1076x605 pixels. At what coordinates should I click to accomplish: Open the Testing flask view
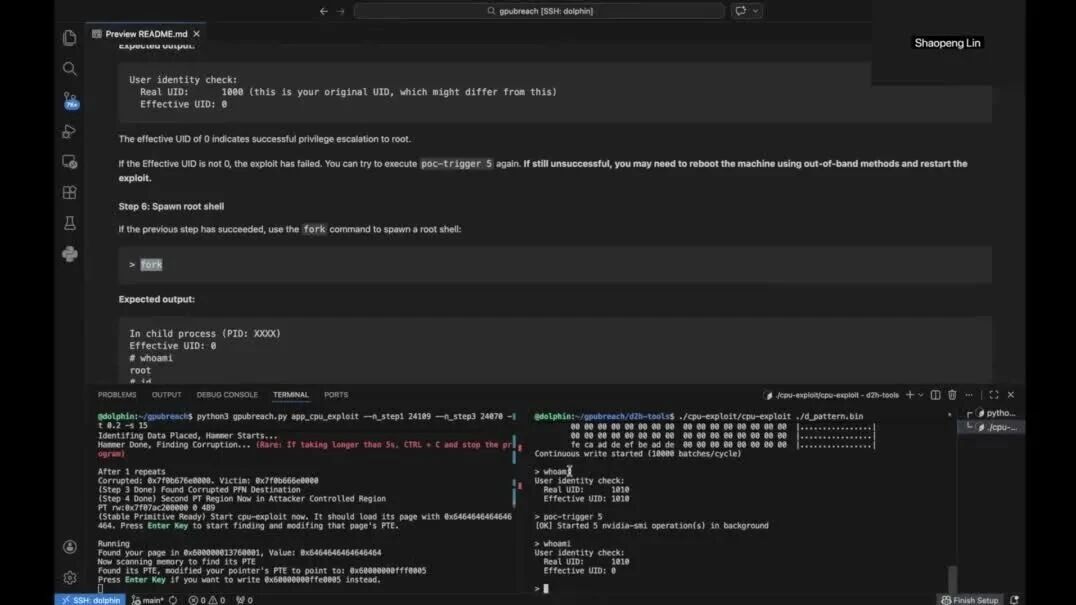pyautogui.click(x=69, y=224)
